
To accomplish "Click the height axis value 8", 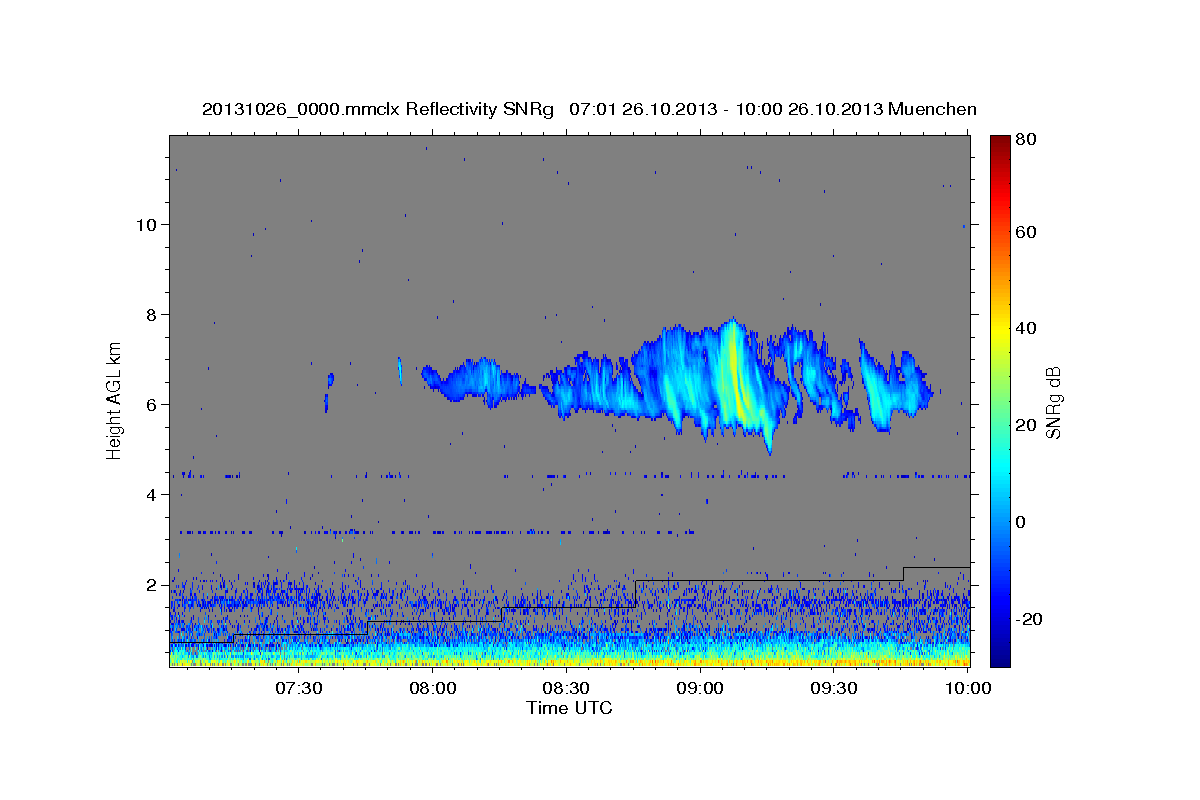I will [152, 314].
